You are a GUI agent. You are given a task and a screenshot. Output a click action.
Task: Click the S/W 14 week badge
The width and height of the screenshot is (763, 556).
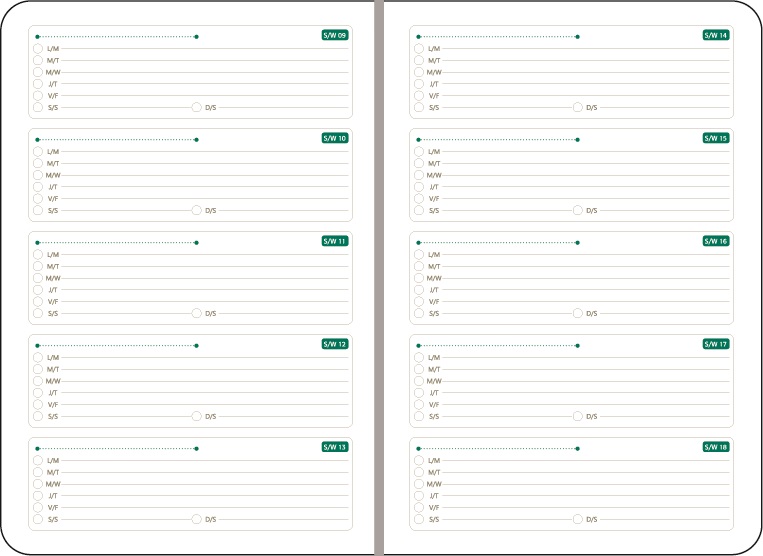pos(716,35)
